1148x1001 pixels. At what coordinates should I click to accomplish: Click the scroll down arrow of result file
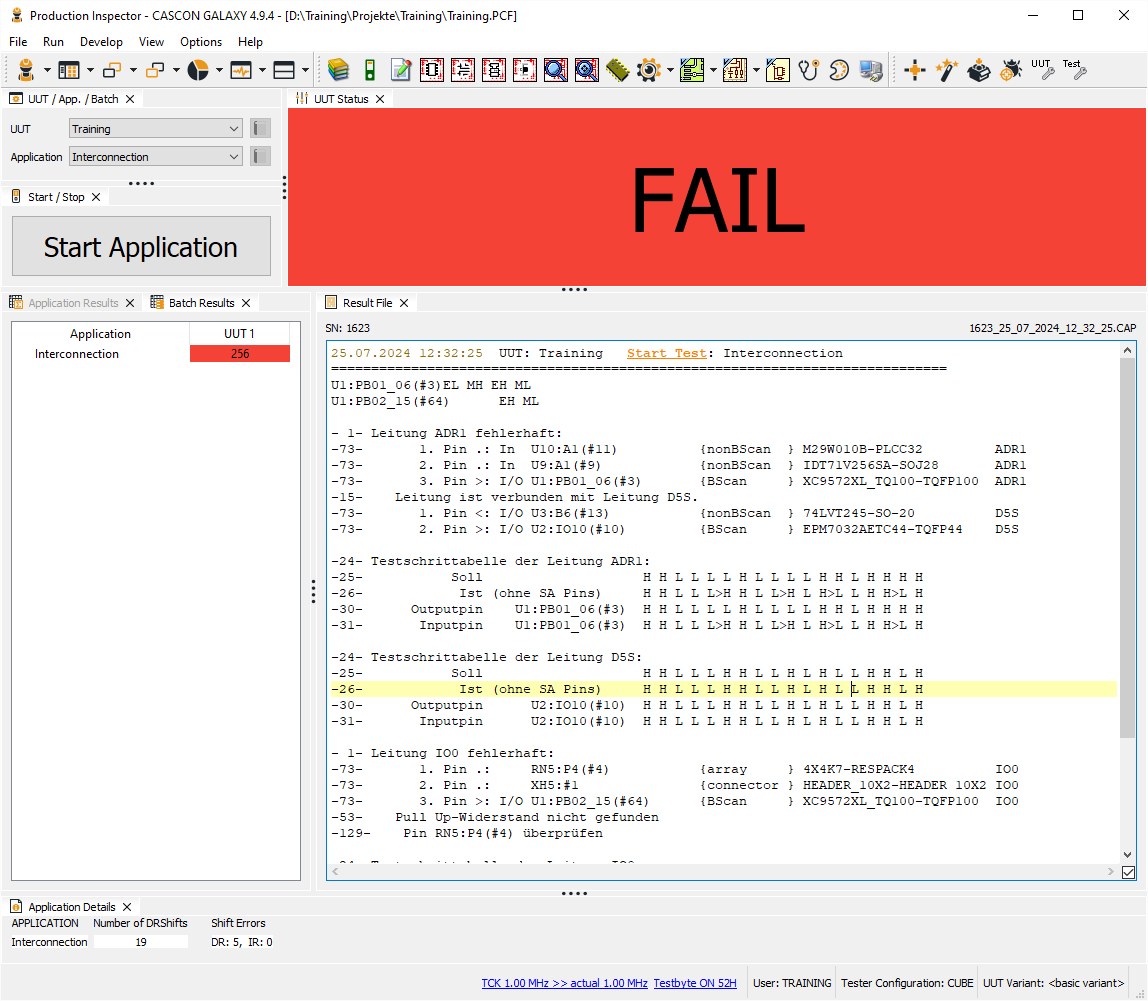pyautogui.click(x=1128, y=855)
